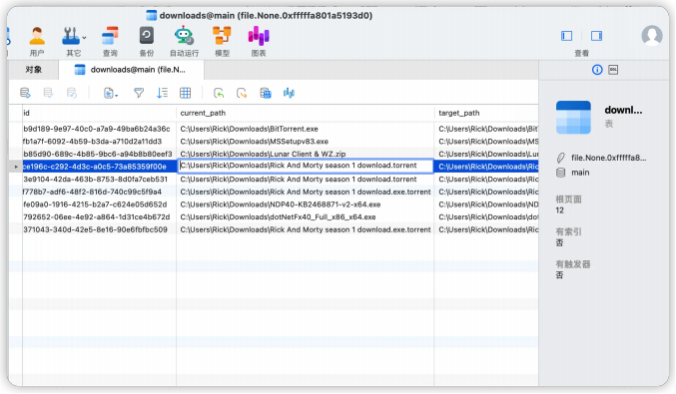This screenshot has height=394, width=676.
Task: Open the 自动运行 (Automation) robot icon
Action: pyautogui.click(x=184, y=41)
